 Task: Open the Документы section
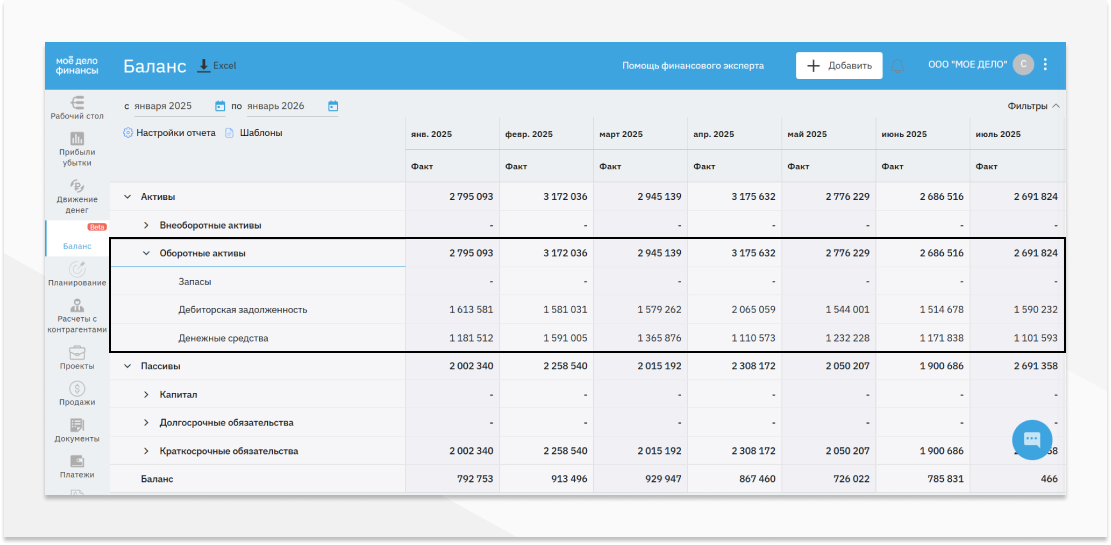77,431
